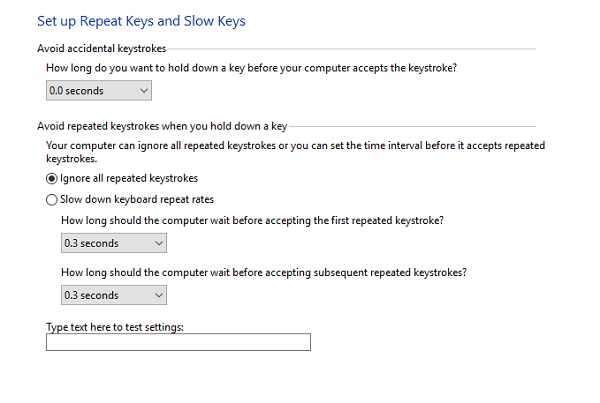Image resolution: width=600 pixels, height=403 pixels.
Task: Click the test settings text box
Action: tap(178, 342)
